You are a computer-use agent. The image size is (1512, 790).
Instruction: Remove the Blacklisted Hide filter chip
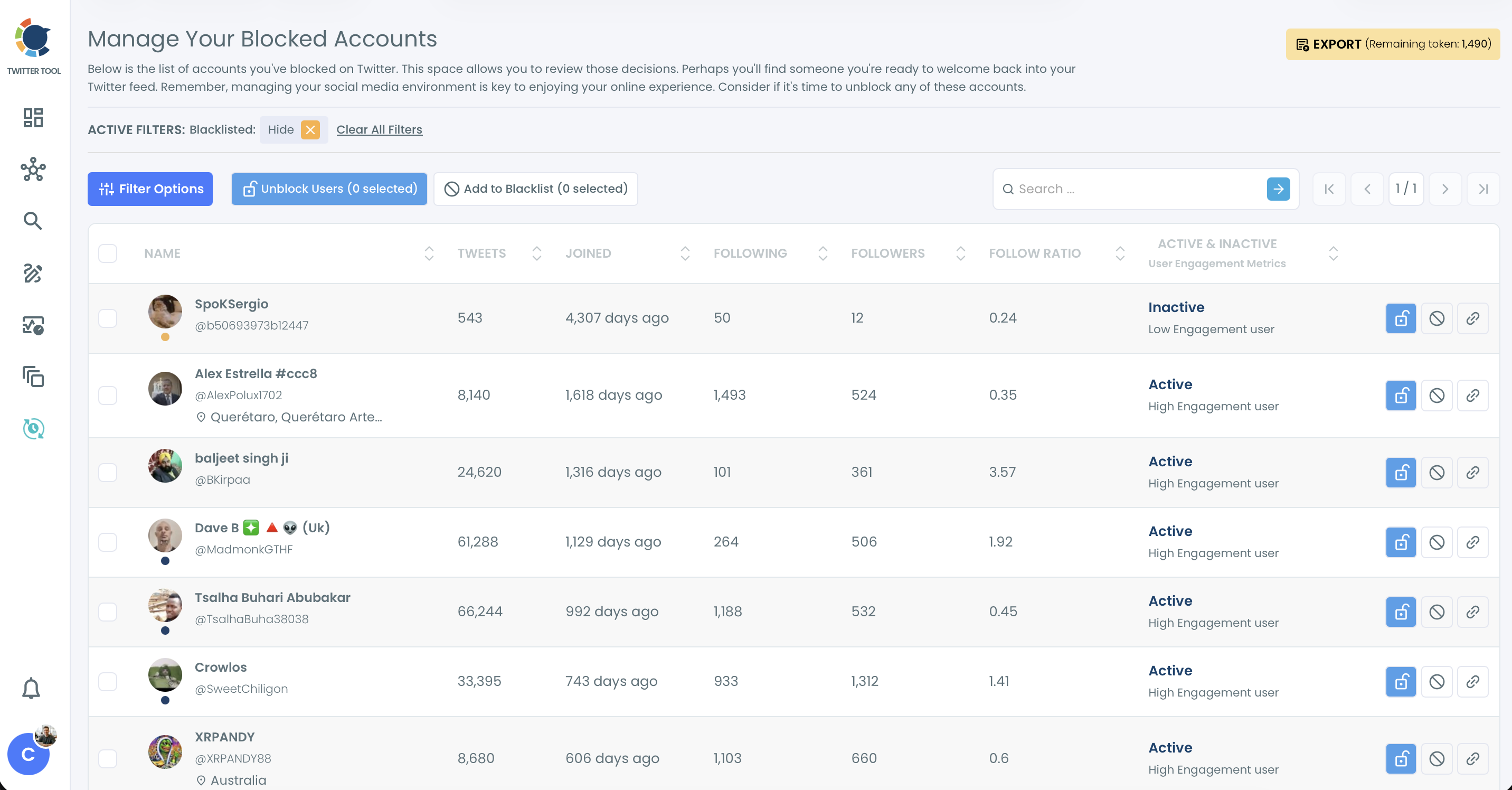[x=310, y=130]
